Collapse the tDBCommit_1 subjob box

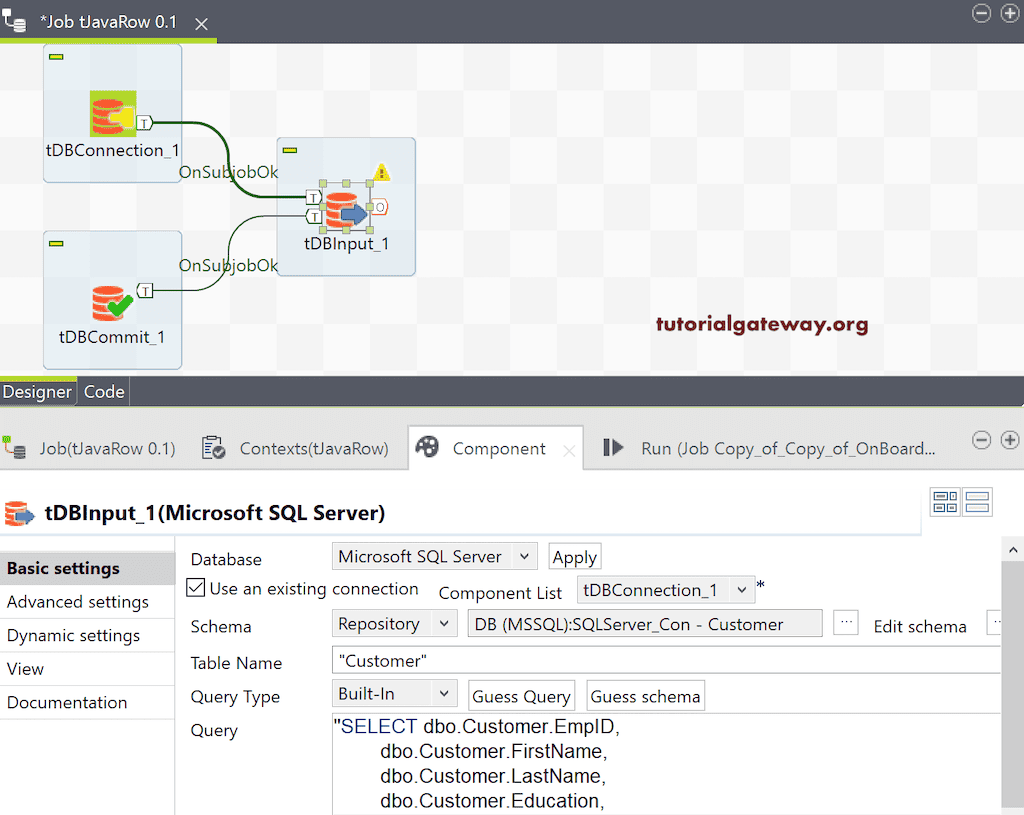point(56,244)
